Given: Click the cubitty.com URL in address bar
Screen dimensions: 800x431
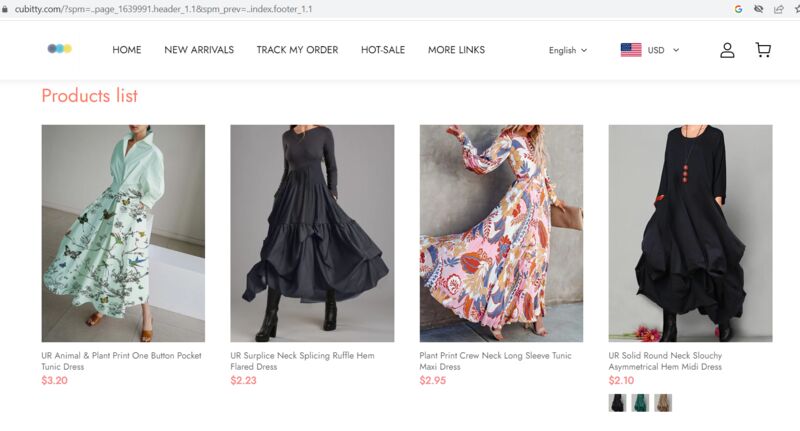Looking at the screenshot, I should (163, 9).
